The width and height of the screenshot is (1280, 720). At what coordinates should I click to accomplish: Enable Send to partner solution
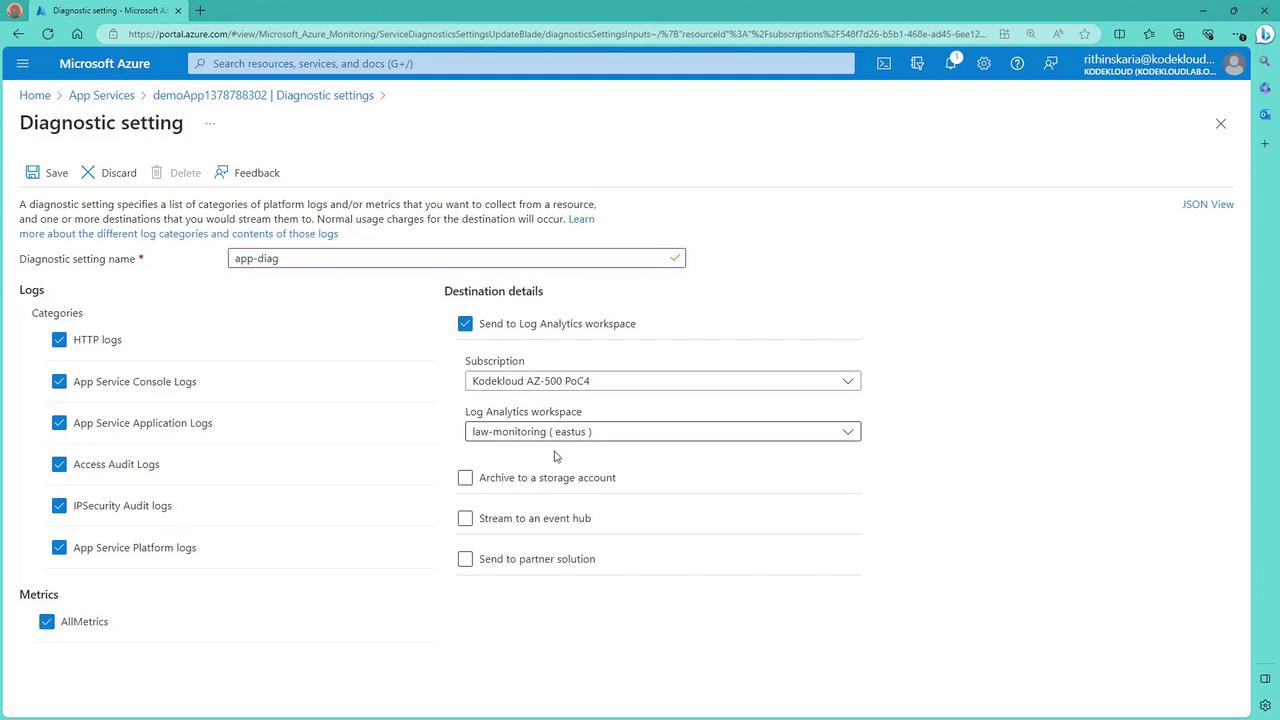coord(465,559)
